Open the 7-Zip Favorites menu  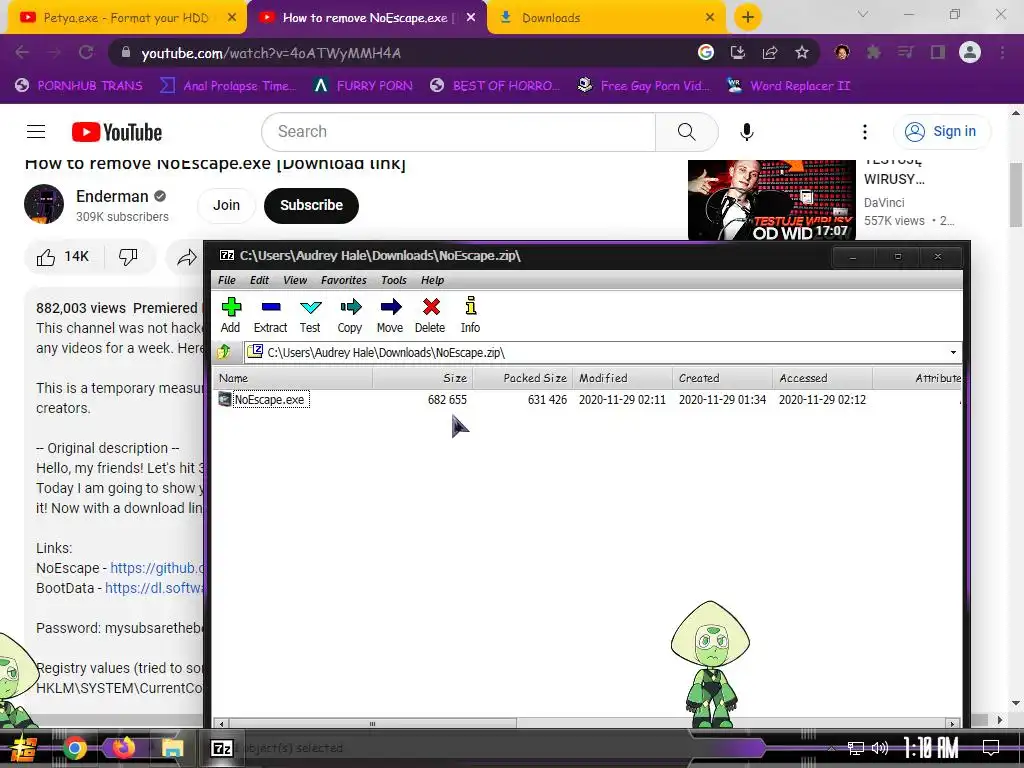[344, 280]
